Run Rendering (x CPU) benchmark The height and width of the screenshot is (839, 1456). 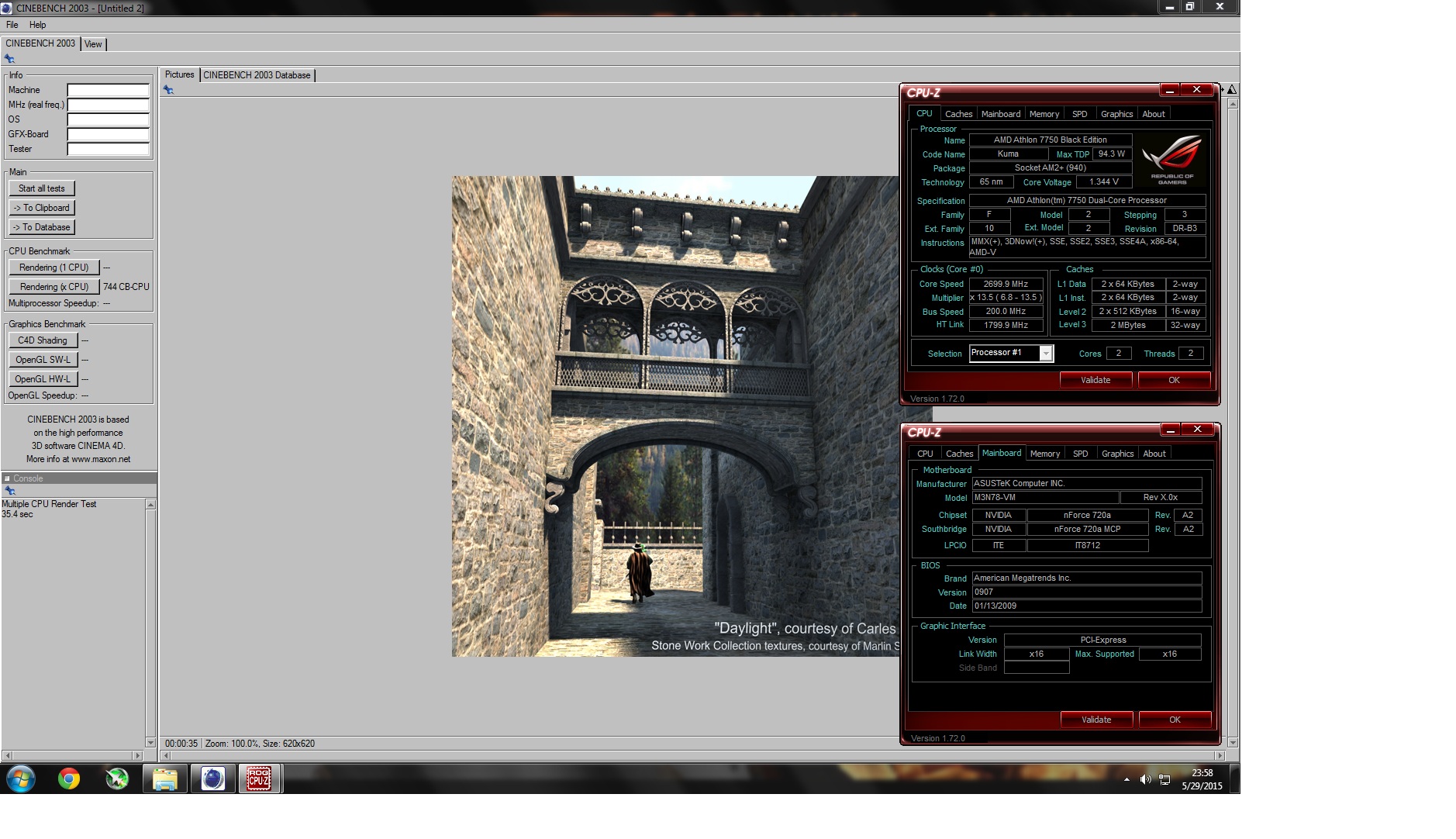click(x=54, y=287)
